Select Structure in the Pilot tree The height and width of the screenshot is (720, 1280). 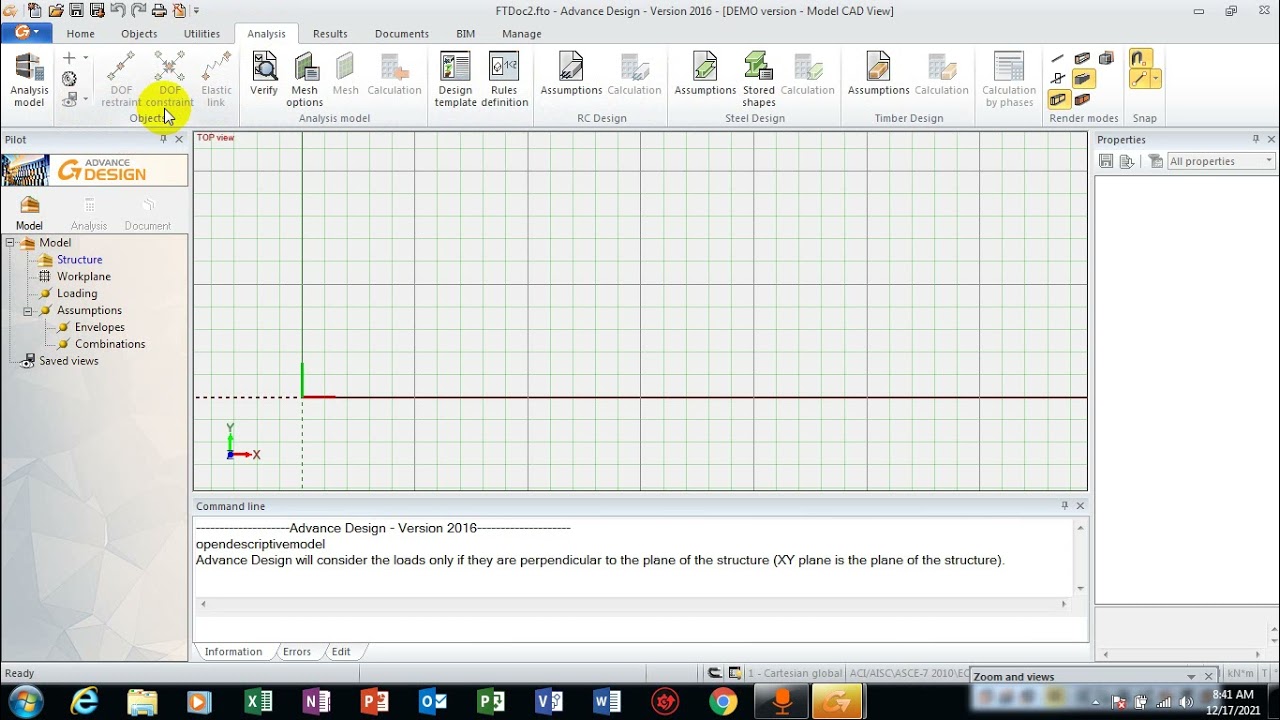79,260
